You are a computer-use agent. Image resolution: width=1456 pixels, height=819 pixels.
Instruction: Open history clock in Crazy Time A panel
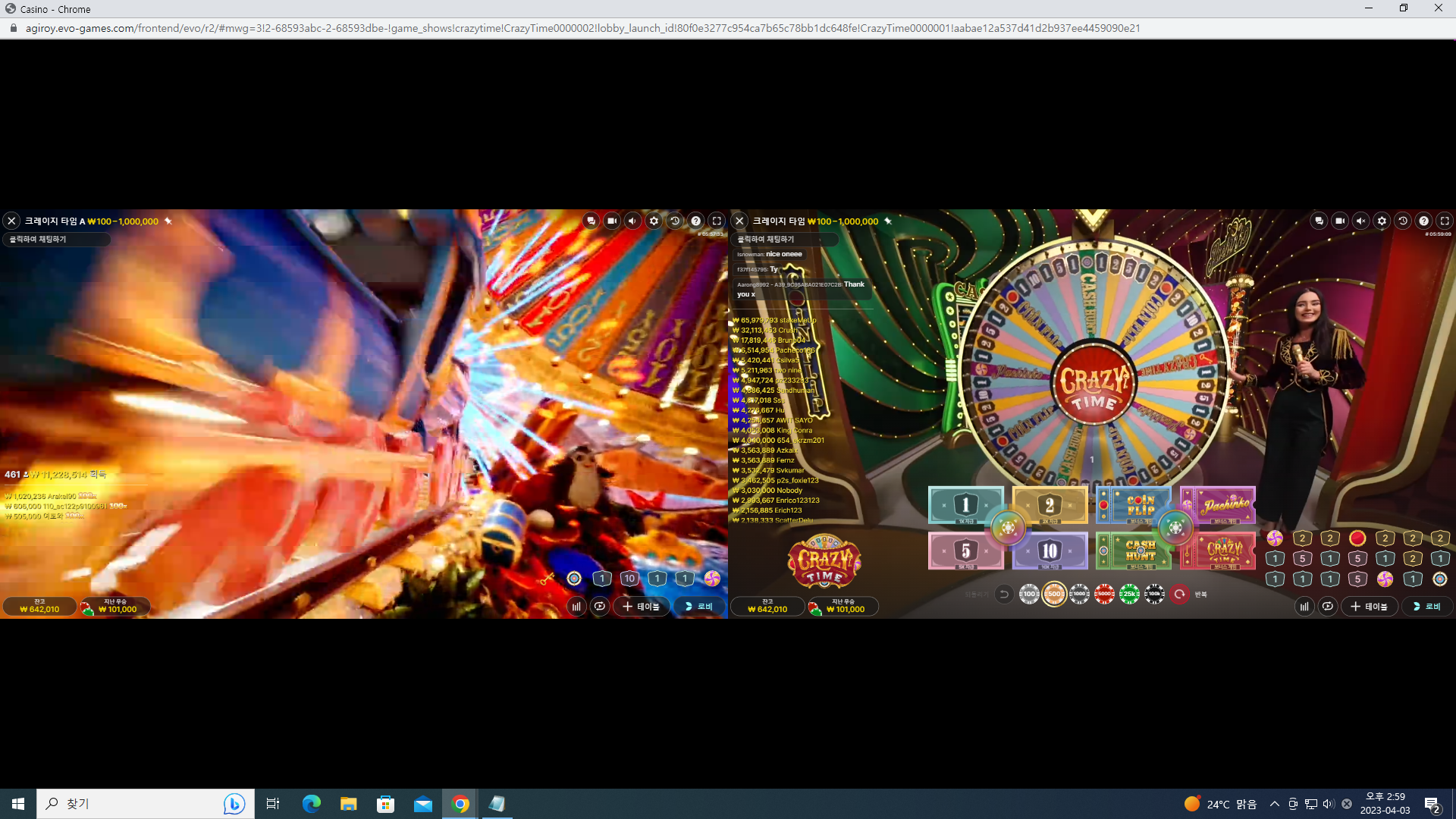(x=675, y=221)
